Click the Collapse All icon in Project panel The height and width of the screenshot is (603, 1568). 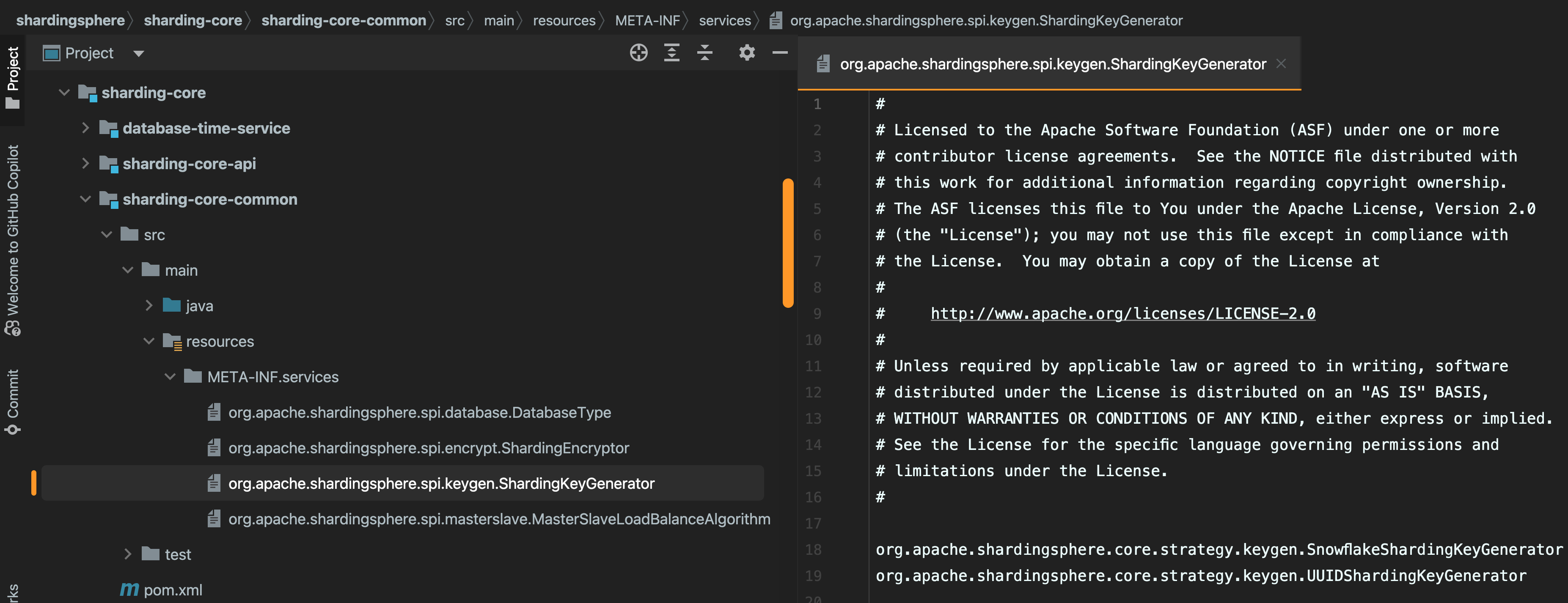tap(705, 53)
